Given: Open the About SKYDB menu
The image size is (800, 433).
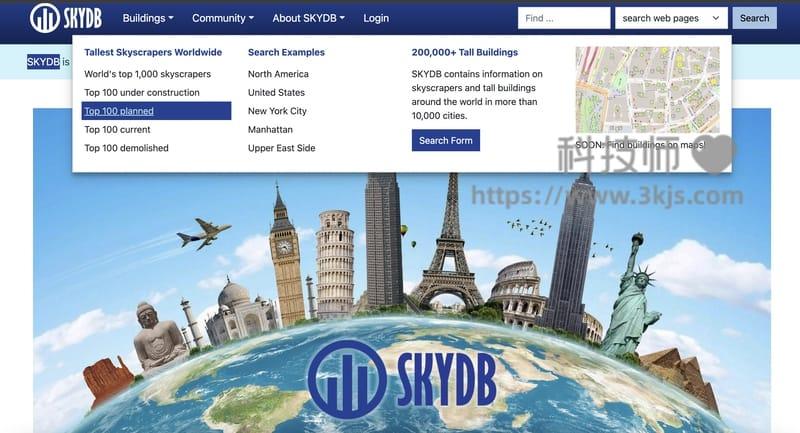Looking at the screenshot, I should pyautogui.click(x=308, y=18).
